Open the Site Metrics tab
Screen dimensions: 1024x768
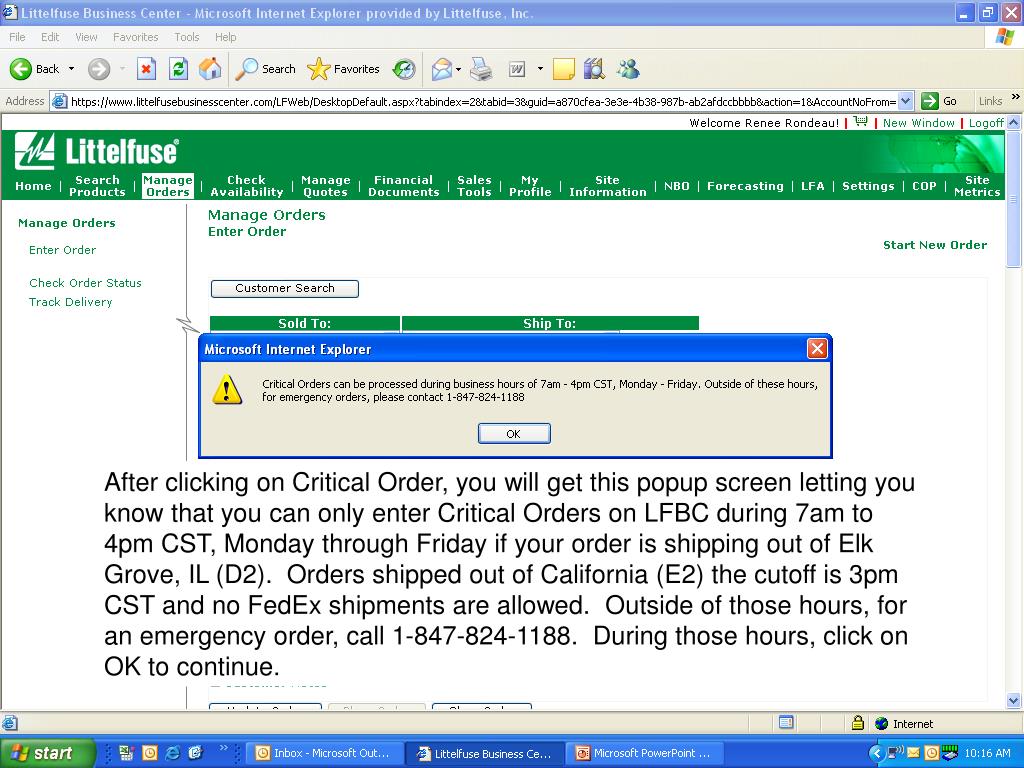[977, 186]
